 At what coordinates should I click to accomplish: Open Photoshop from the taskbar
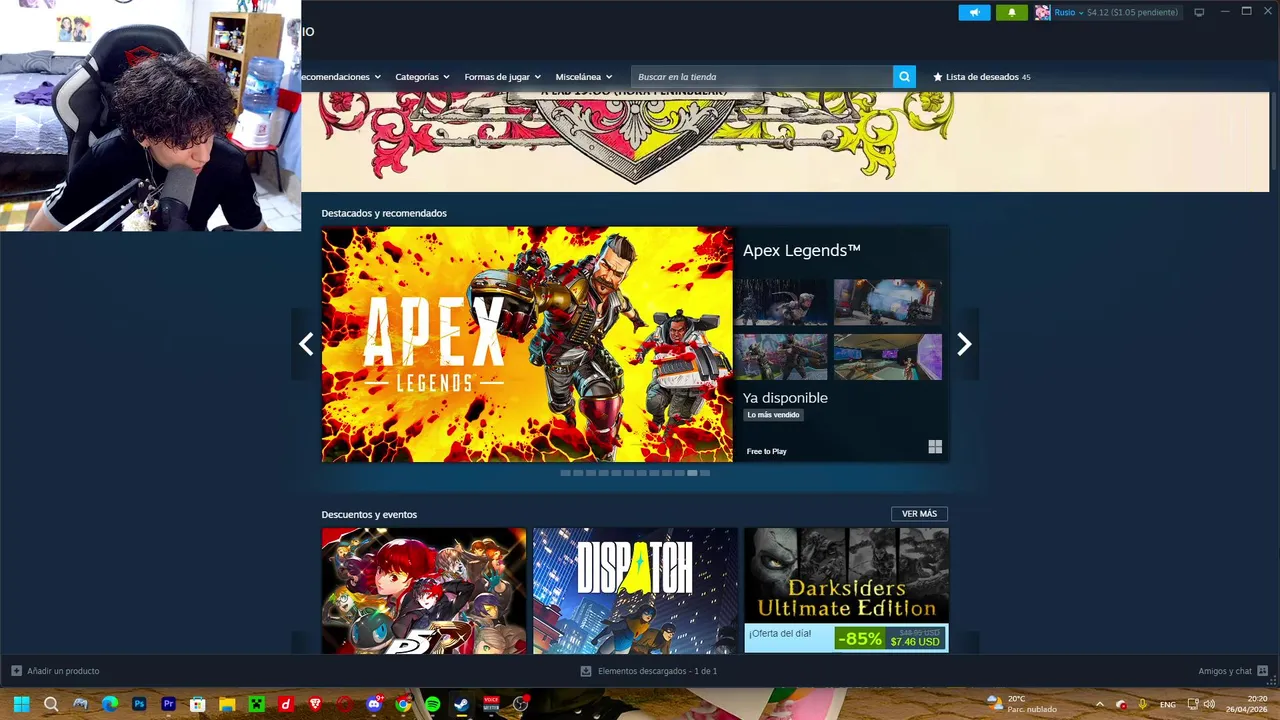(139, 704)
